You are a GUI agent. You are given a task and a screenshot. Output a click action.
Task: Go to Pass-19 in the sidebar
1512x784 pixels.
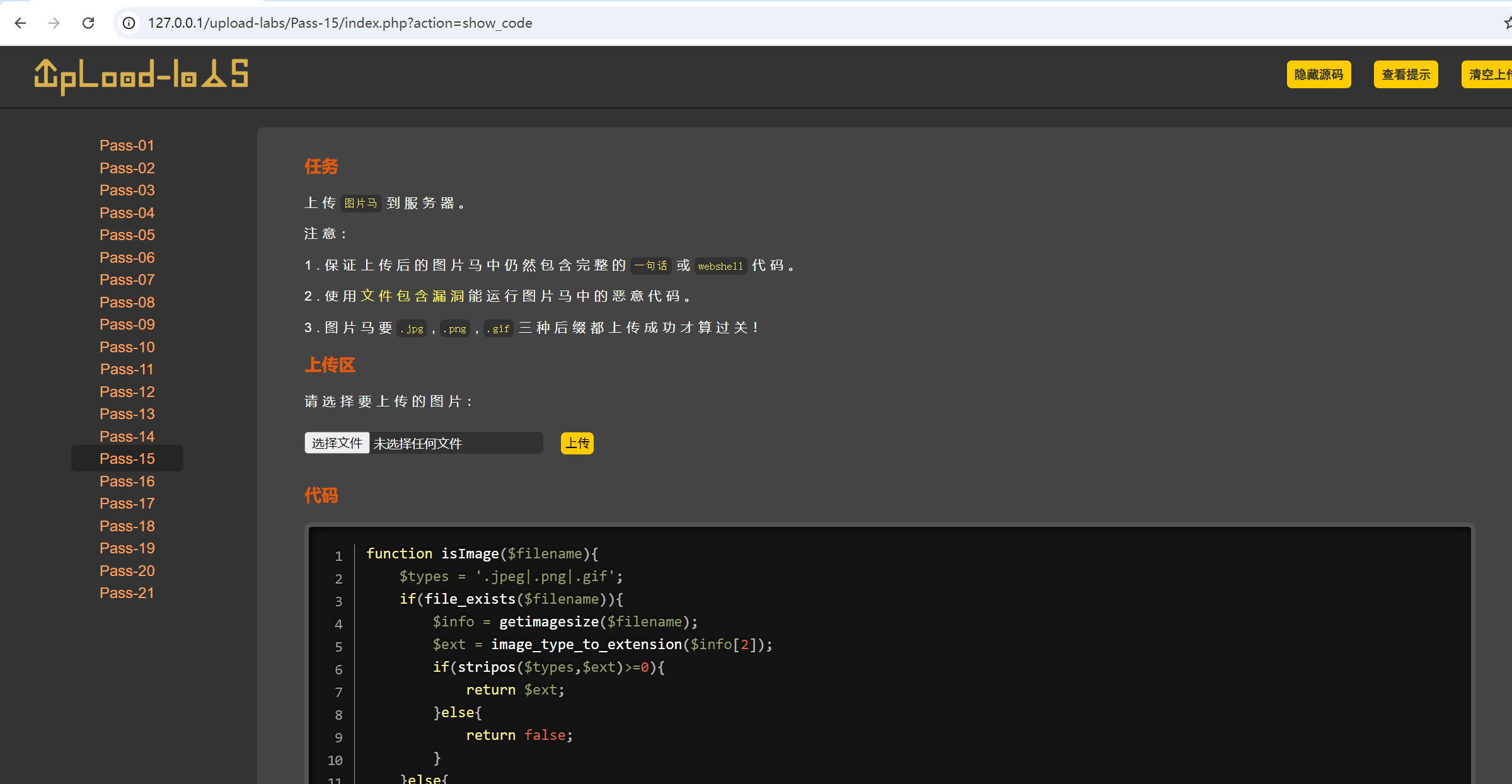click(127, 548)
